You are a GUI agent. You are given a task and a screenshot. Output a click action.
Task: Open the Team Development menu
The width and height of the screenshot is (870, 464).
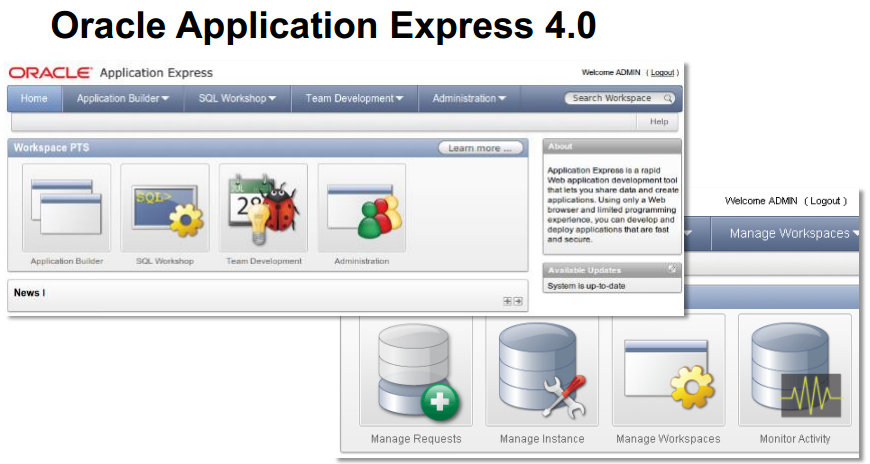pyautogui.click(x=354, y=98)
